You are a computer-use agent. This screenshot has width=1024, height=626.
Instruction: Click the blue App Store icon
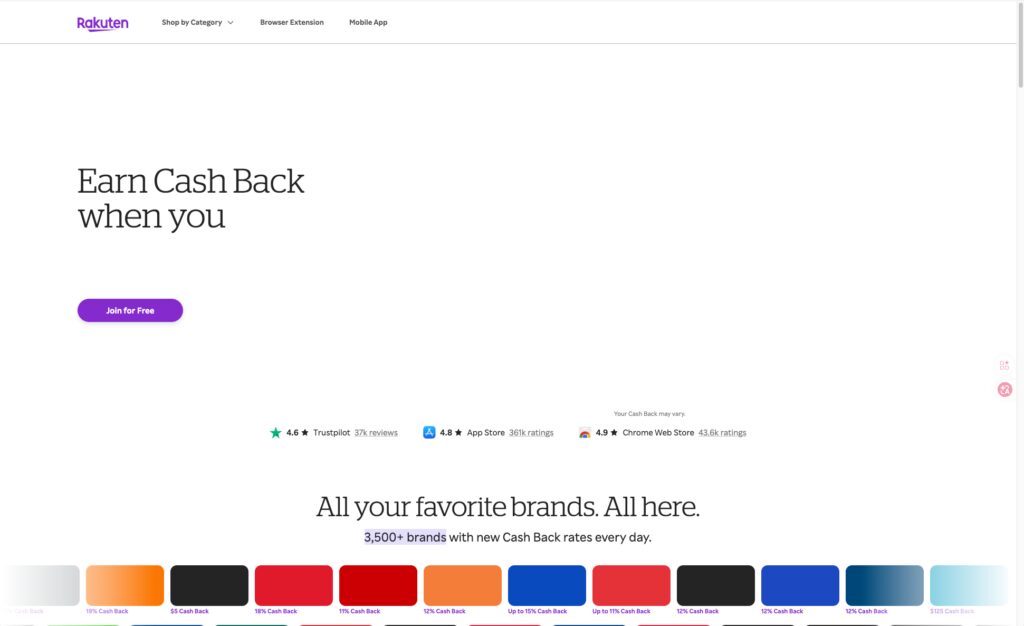(x=429, y=432)
